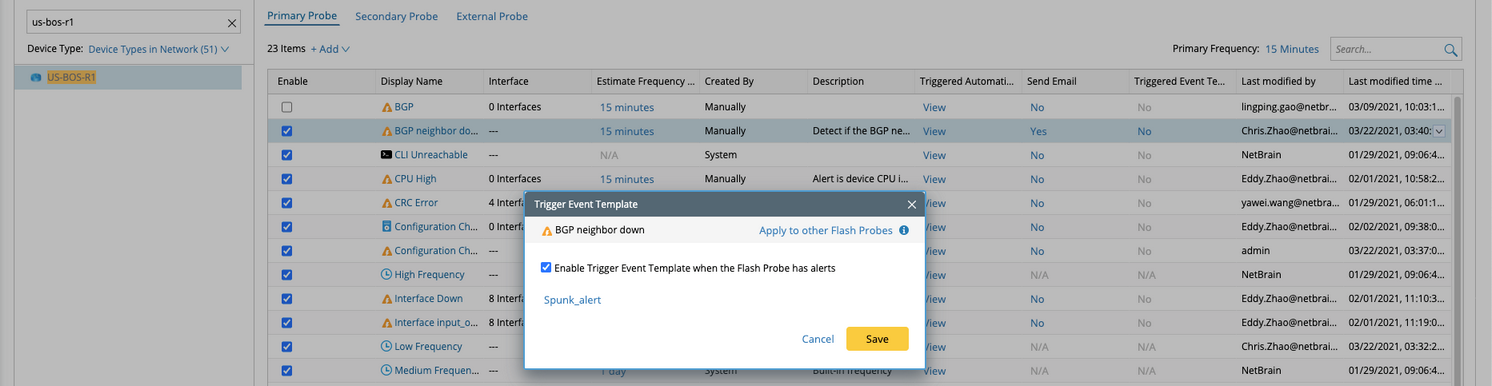
Task: Switch to the External Probe tab
Action: pos(492,16)
